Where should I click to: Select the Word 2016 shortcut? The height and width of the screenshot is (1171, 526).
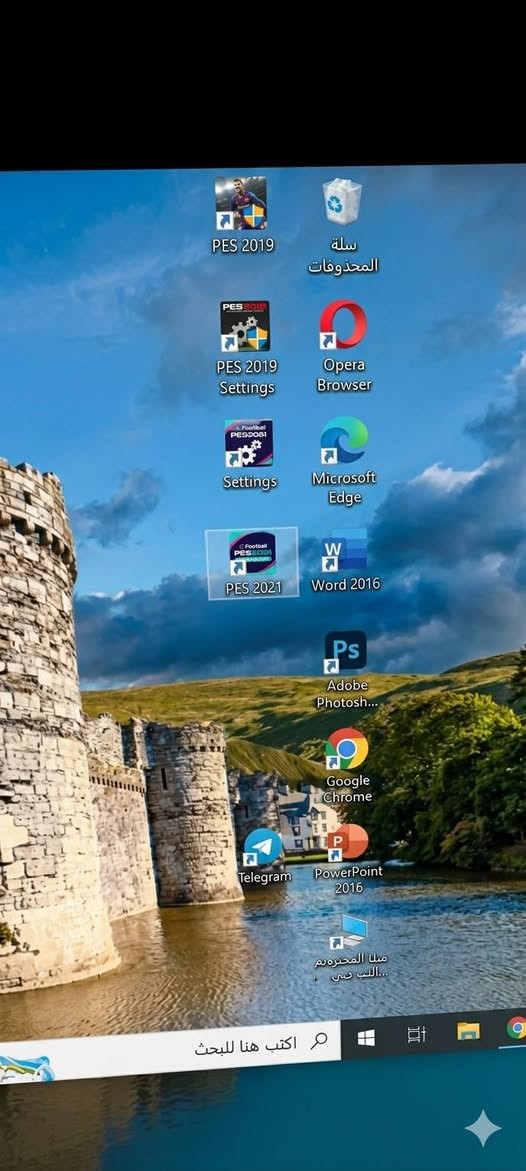tap(345, 561)
